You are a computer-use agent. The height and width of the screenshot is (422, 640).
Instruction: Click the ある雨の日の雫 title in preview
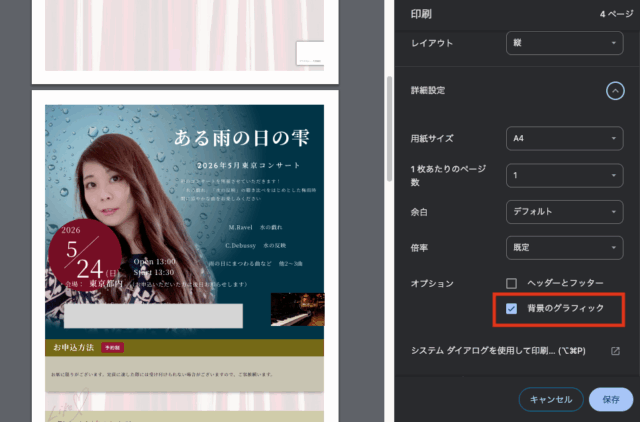(x=247, y=137)
